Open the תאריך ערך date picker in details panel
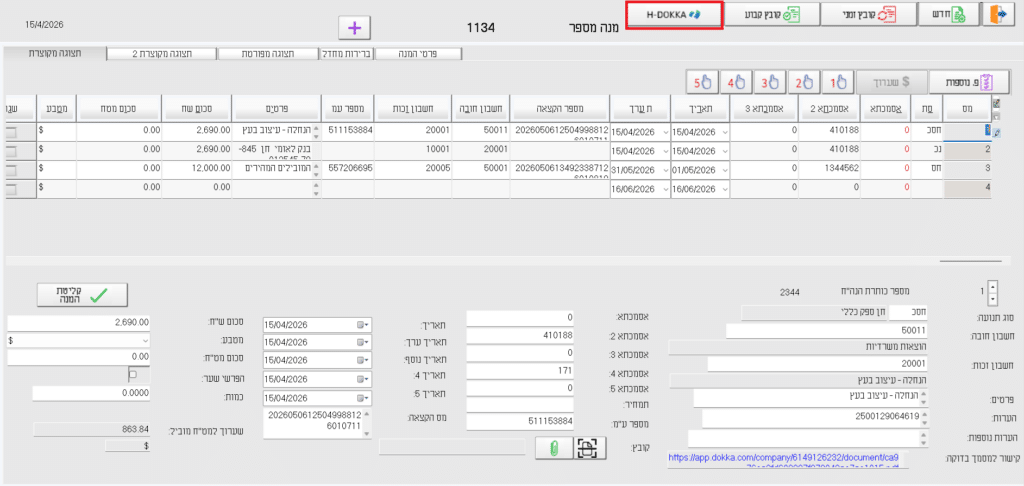Image resolution: width=1024 pixels, height=486 pixels. 362,342
